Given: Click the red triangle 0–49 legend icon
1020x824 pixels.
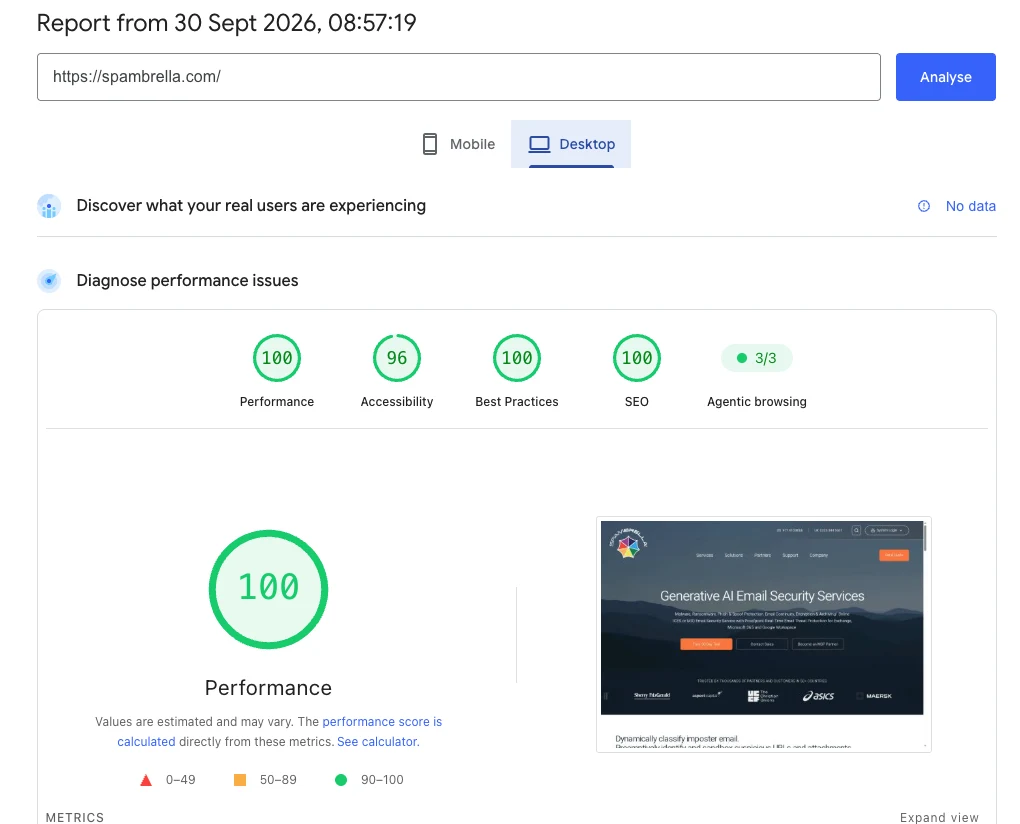Looking at the screenshot, I should pyautogui.click(x=146, y=780).
